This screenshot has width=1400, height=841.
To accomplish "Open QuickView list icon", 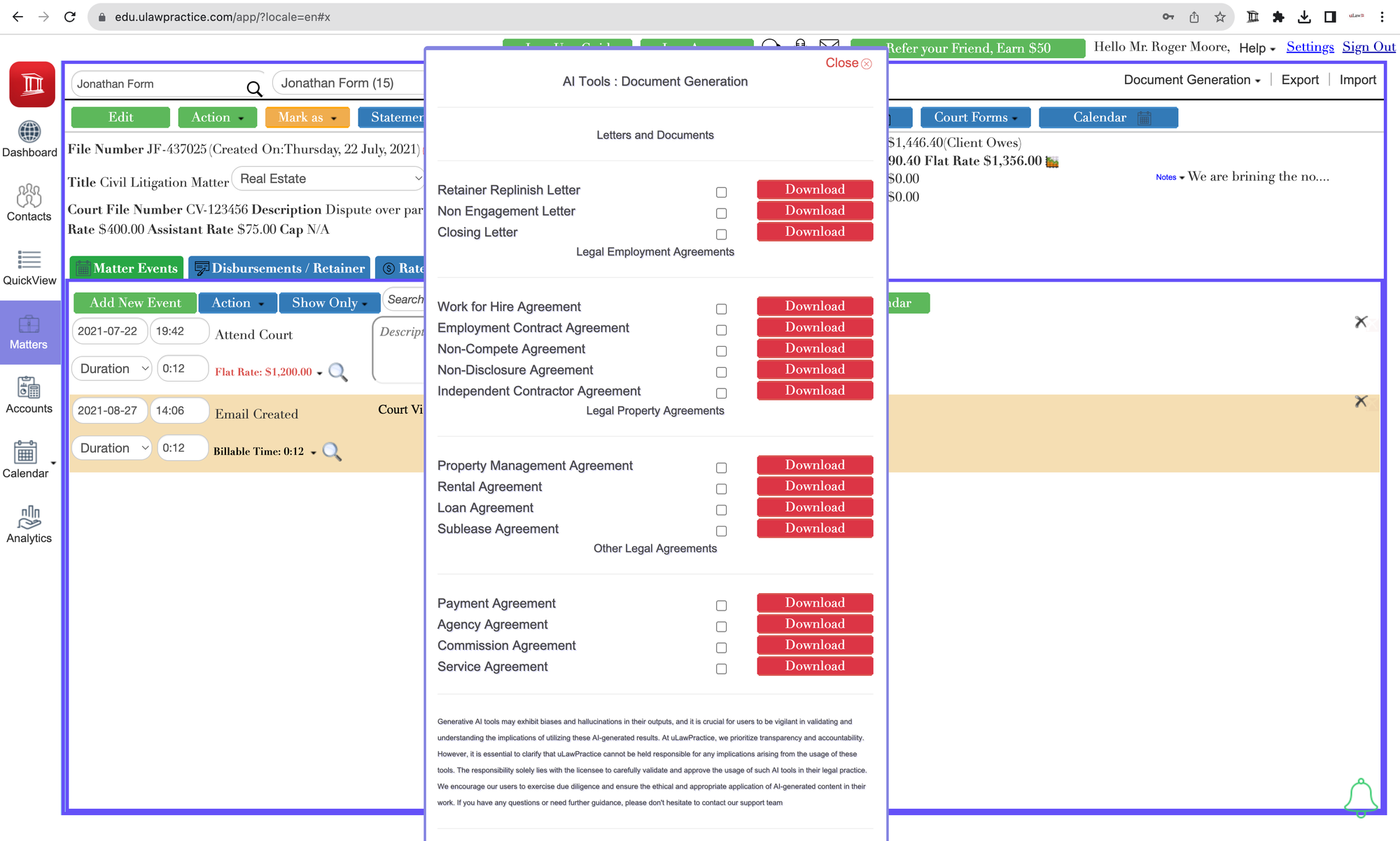I will [29, 260].
